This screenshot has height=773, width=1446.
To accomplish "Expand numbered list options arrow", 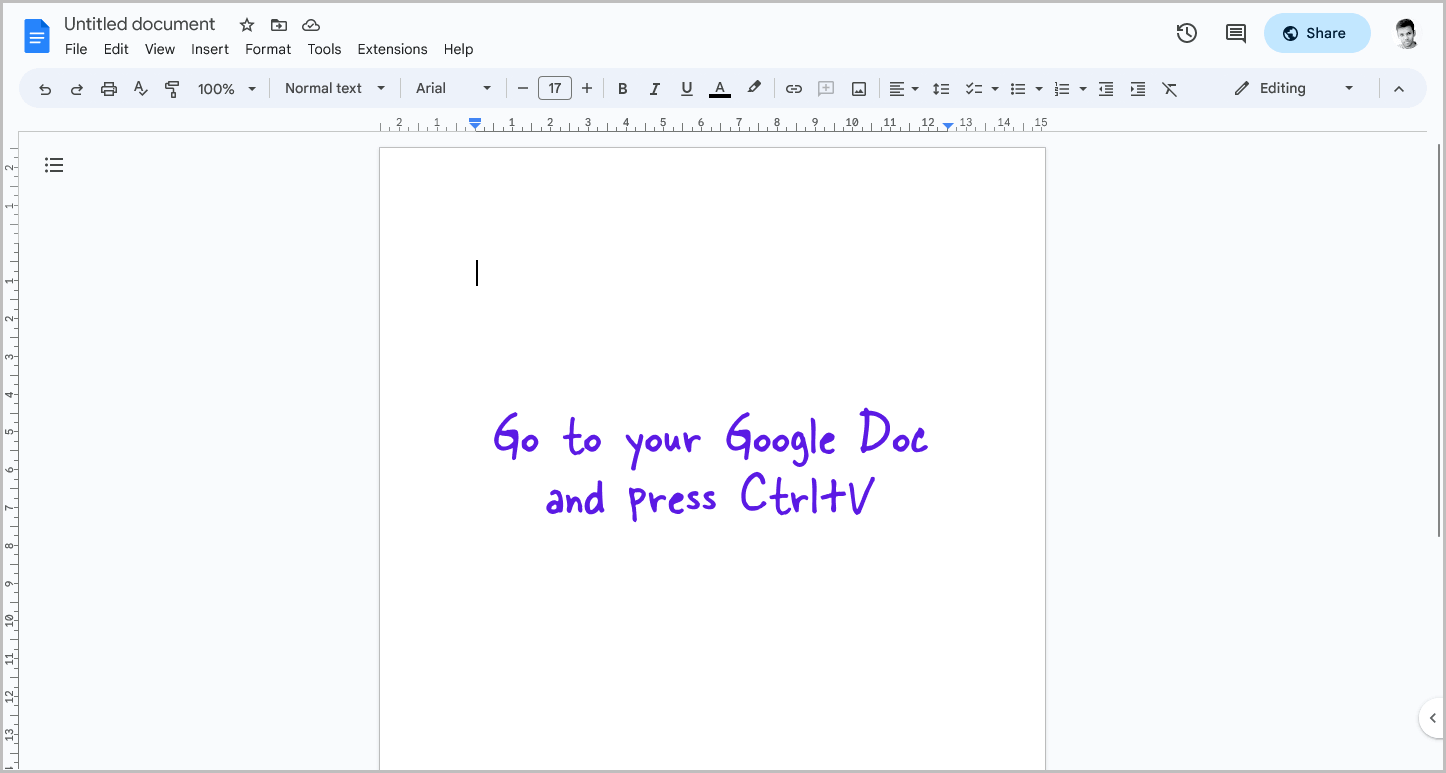I will [x=1083, y=89].
